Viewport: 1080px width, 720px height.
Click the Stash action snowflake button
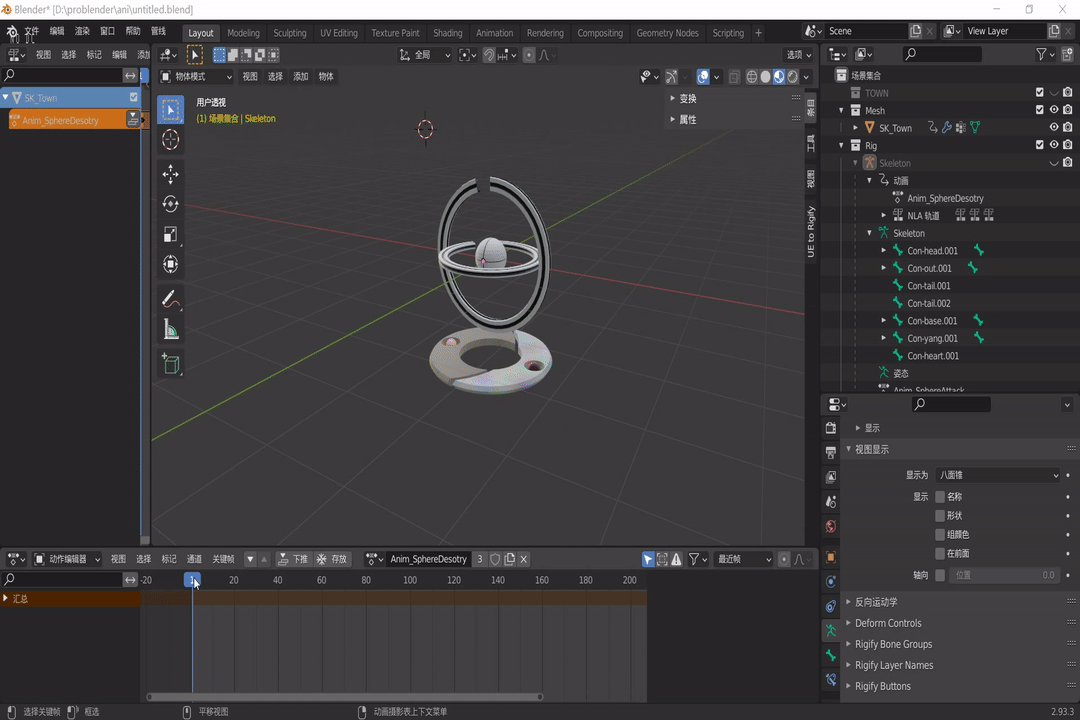332,559
